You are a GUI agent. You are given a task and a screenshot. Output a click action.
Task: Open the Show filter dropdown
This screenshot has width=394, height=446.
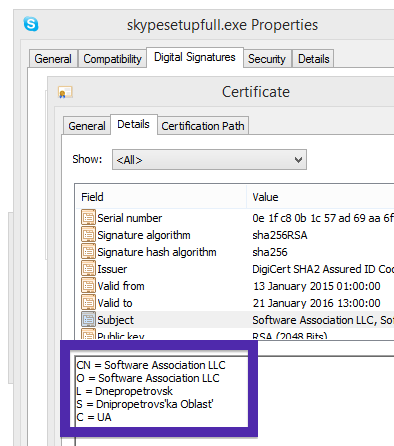[x=209, y=160]
